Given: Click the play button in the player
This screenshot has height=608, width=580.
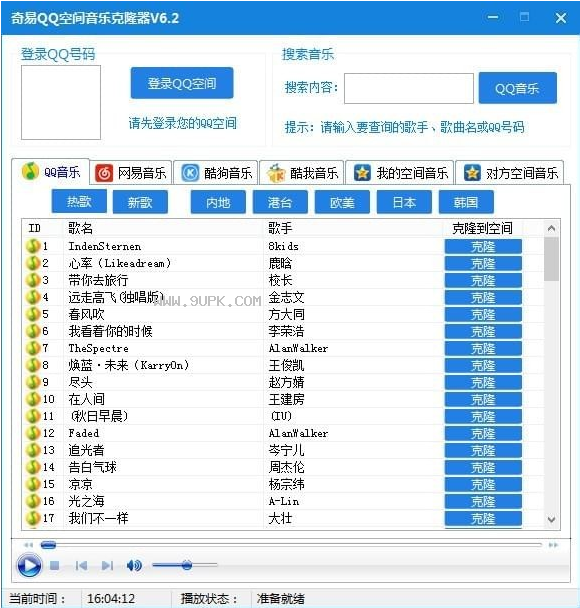Looking at the screenshot, I should (x=29, y=565).
